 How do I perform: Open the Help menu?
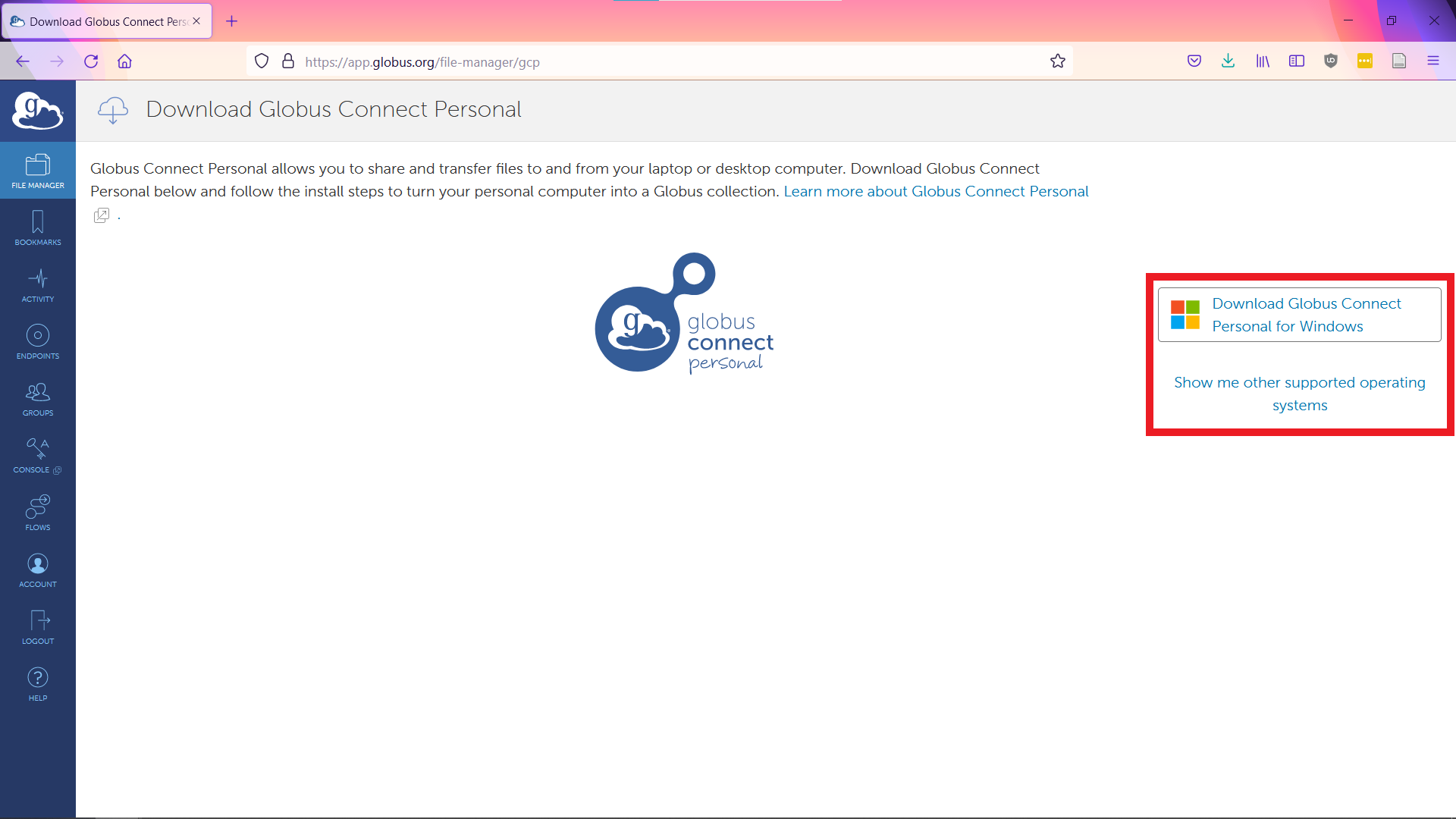pyautogui.click(x=38, y=683)
